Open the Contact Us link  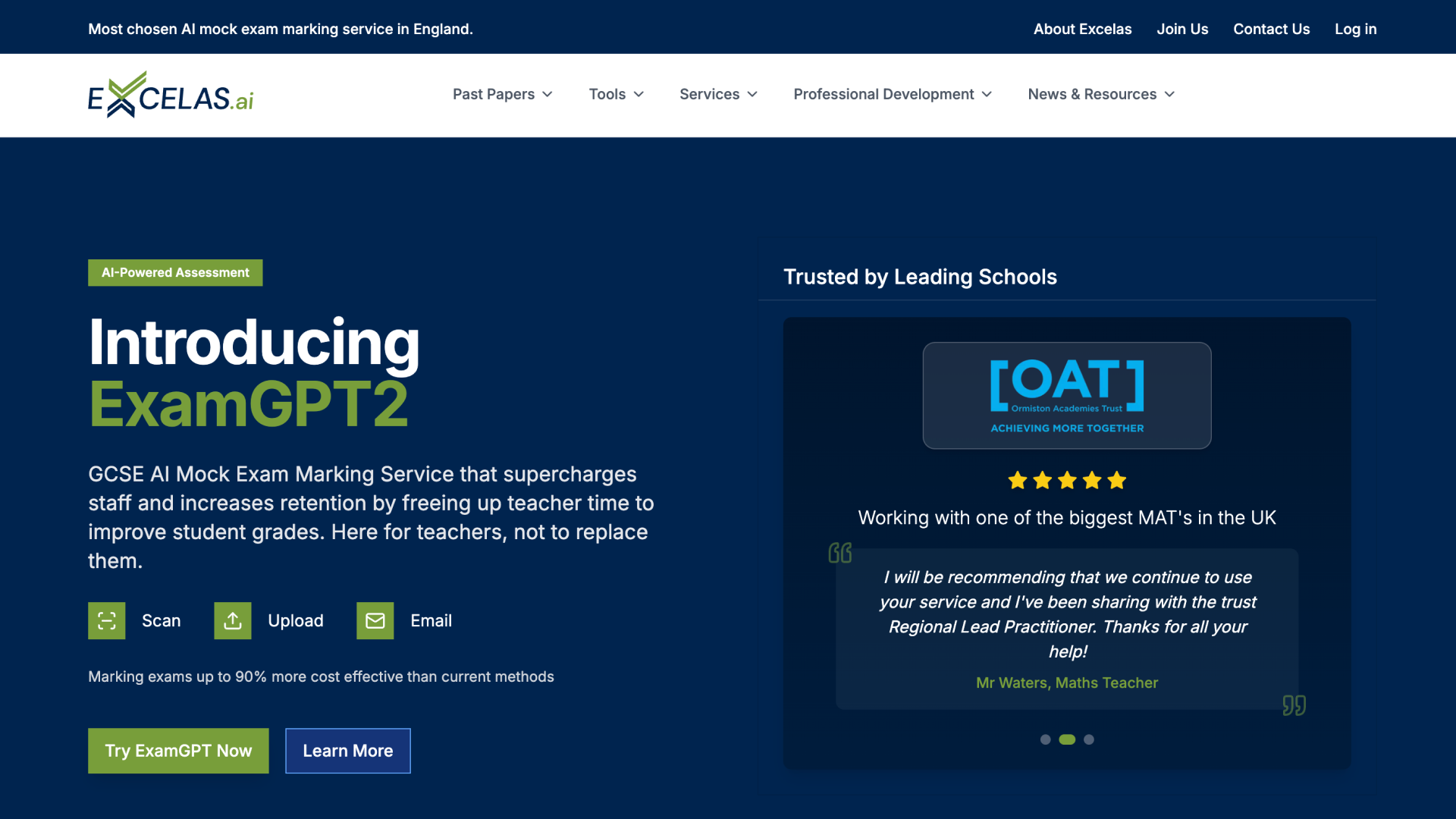pos(1272,29)
